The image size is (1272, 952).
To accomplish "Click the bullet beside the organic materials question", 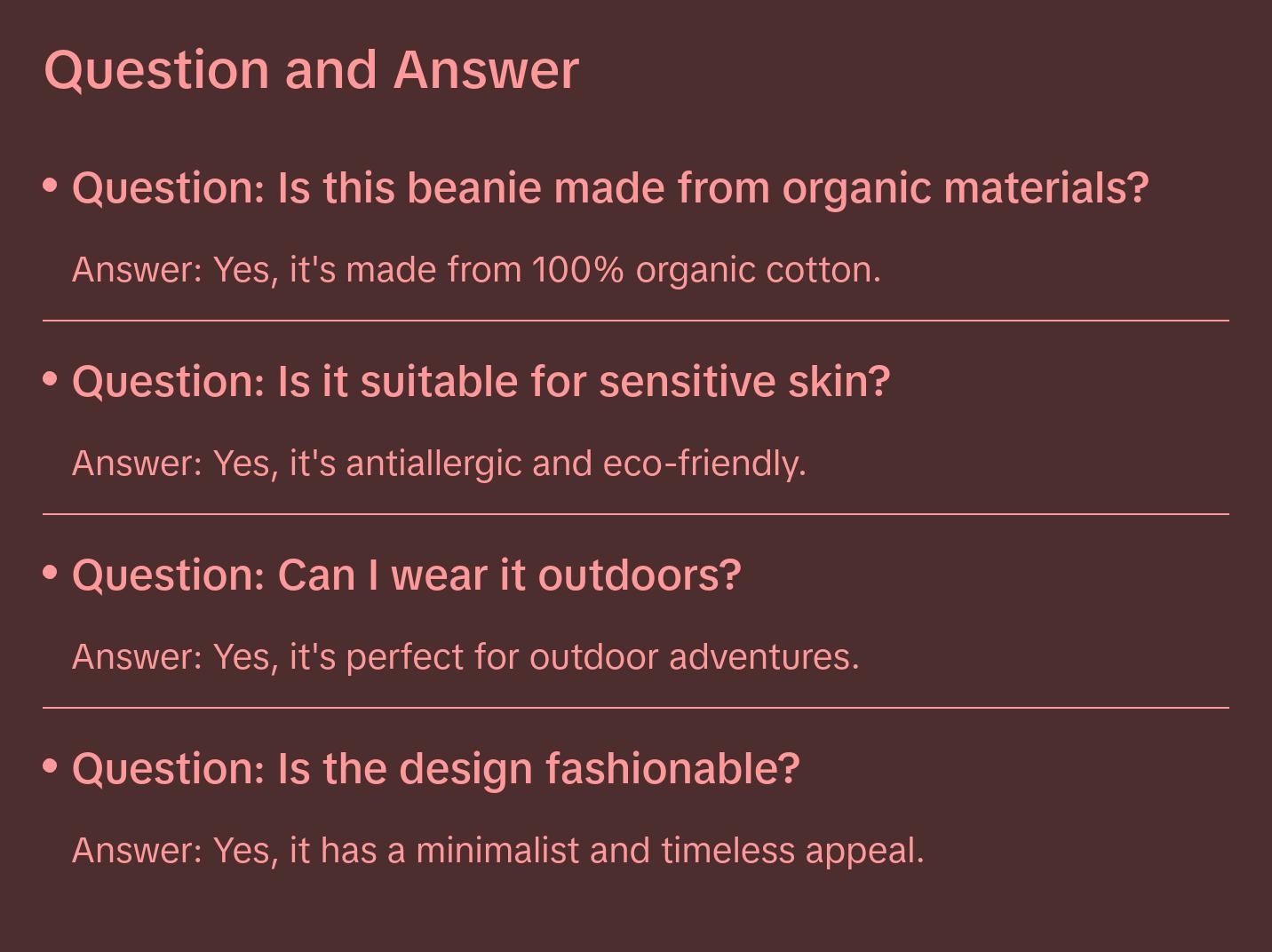I will point(51,186).
